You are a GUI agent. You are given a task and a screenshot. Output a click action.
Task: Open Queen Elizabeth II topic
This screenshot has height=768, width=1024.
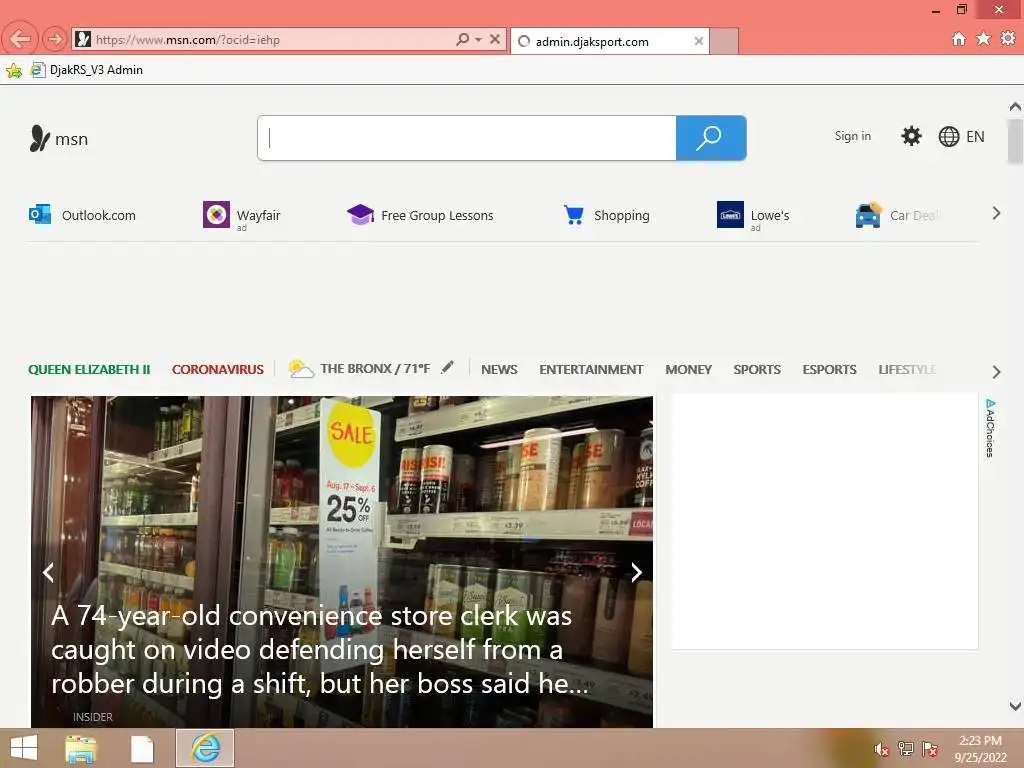click(89, 369)
